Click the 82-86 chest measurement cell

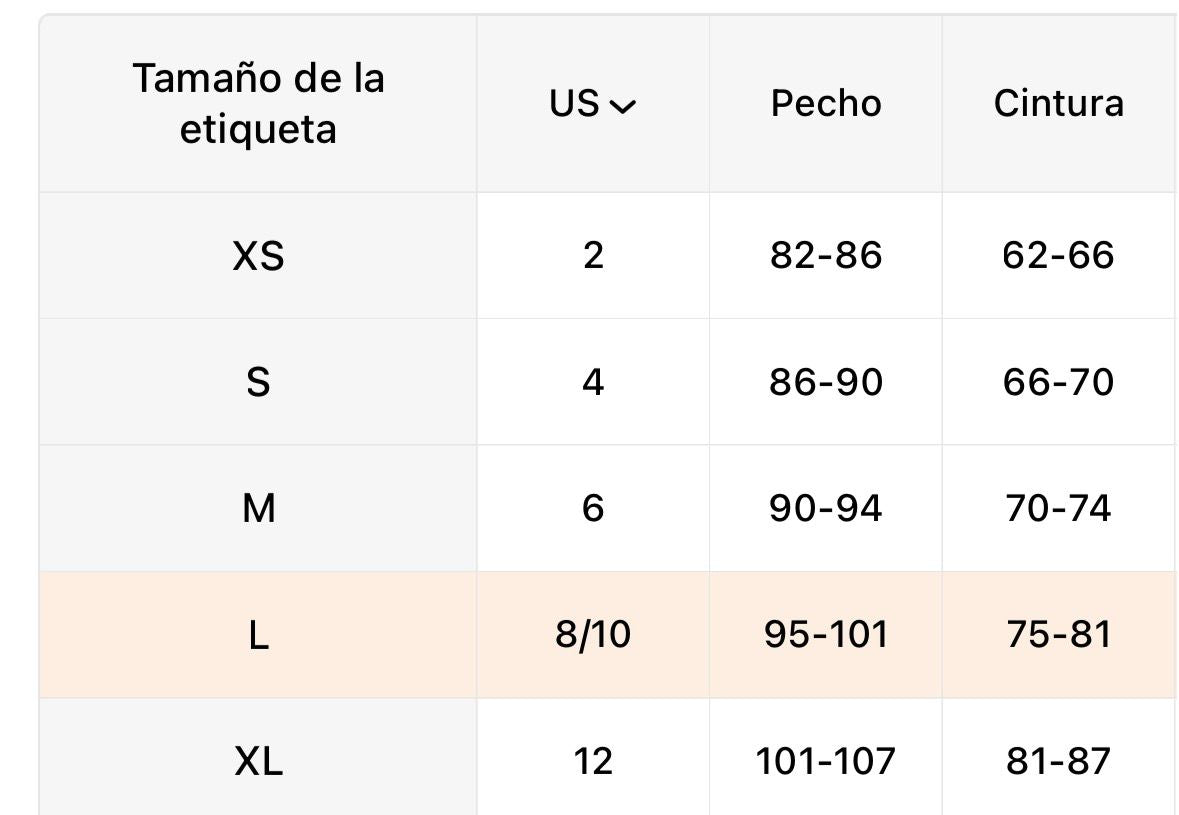click(x=826, y=256)
